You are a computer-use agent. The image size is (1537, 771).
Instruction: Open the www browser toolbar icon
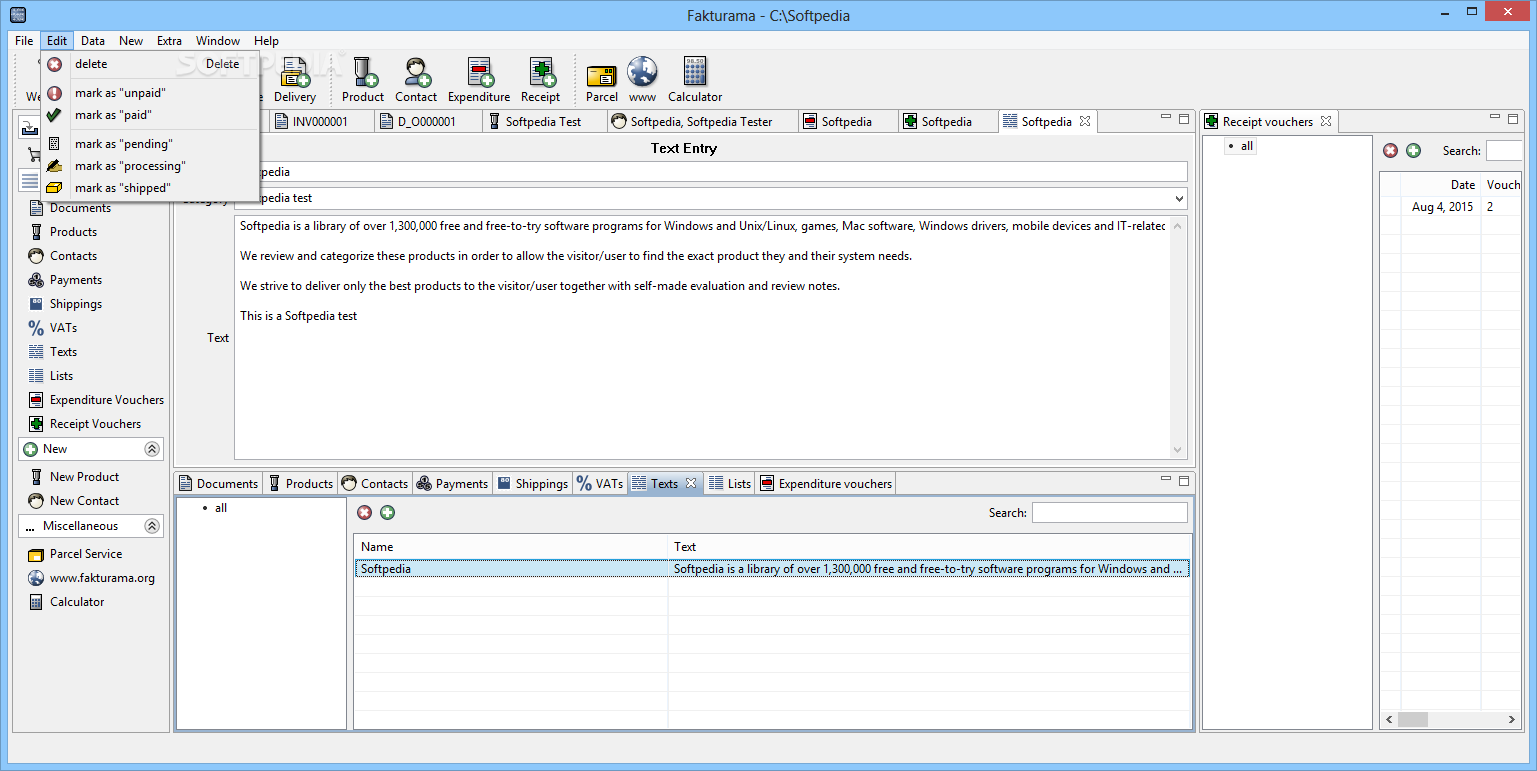click(x=642, y=80)
